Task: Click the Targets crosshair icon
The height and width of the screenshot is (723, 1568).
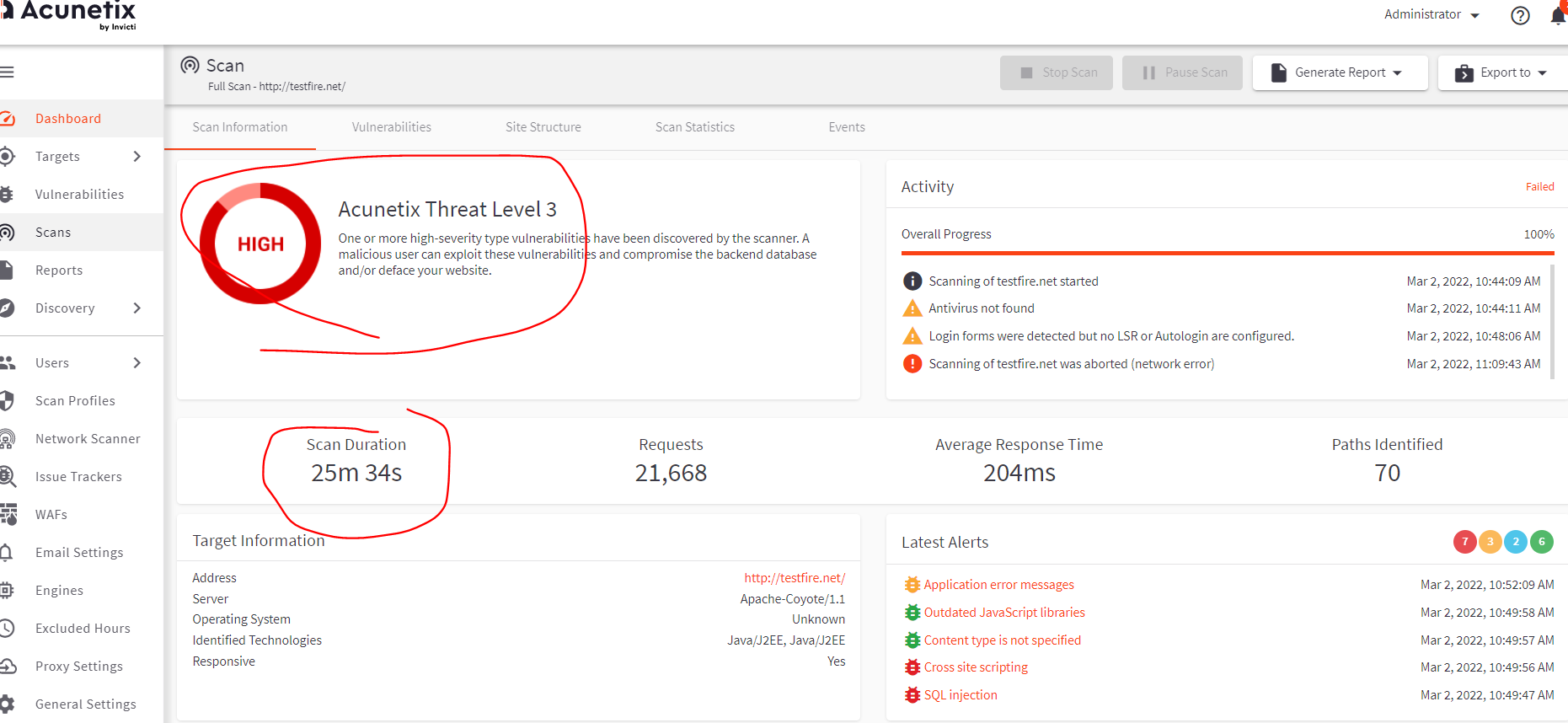Action: (8, 156)
